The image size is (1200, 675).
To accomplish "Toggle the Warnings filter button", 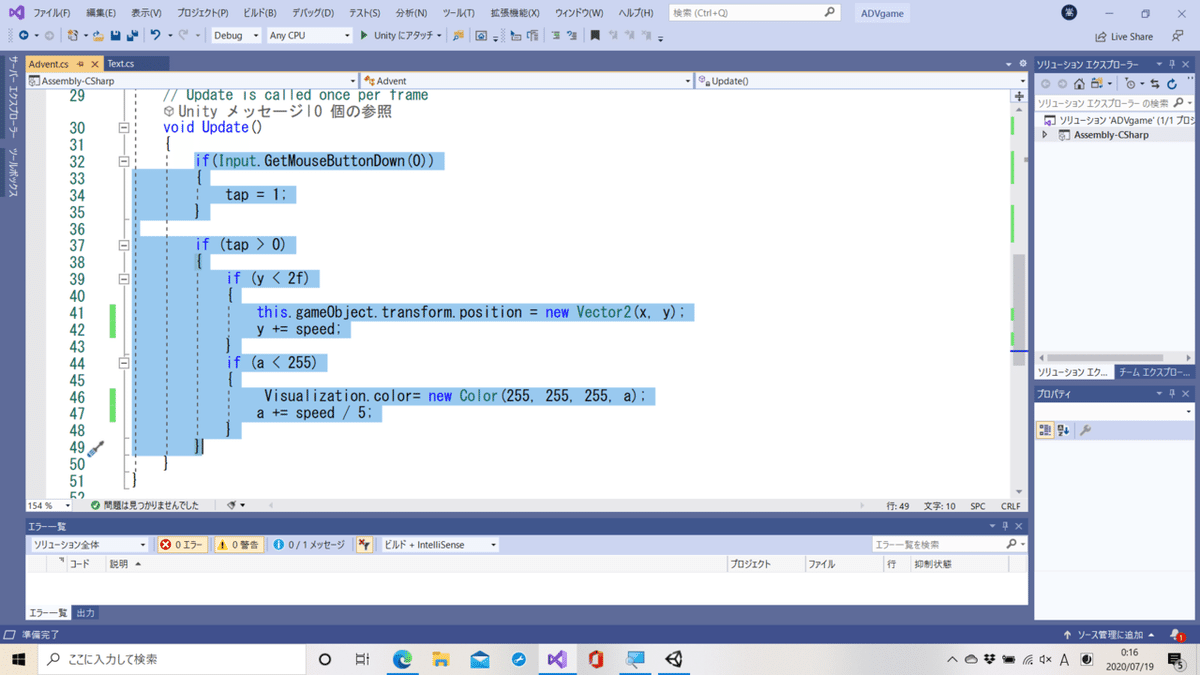I will point(238,545).
